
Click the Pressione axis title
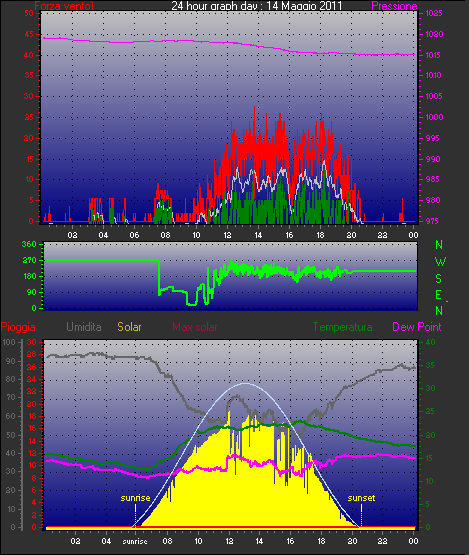(x=394, y=6)
